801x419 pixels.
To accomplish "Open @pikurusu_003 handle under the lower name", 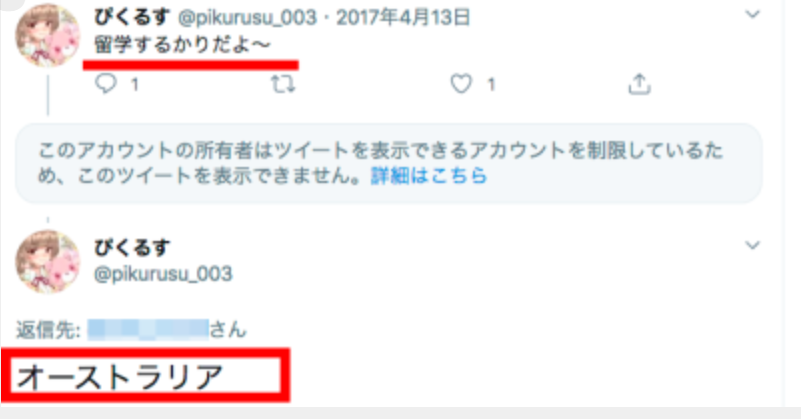I will [163, 274].
